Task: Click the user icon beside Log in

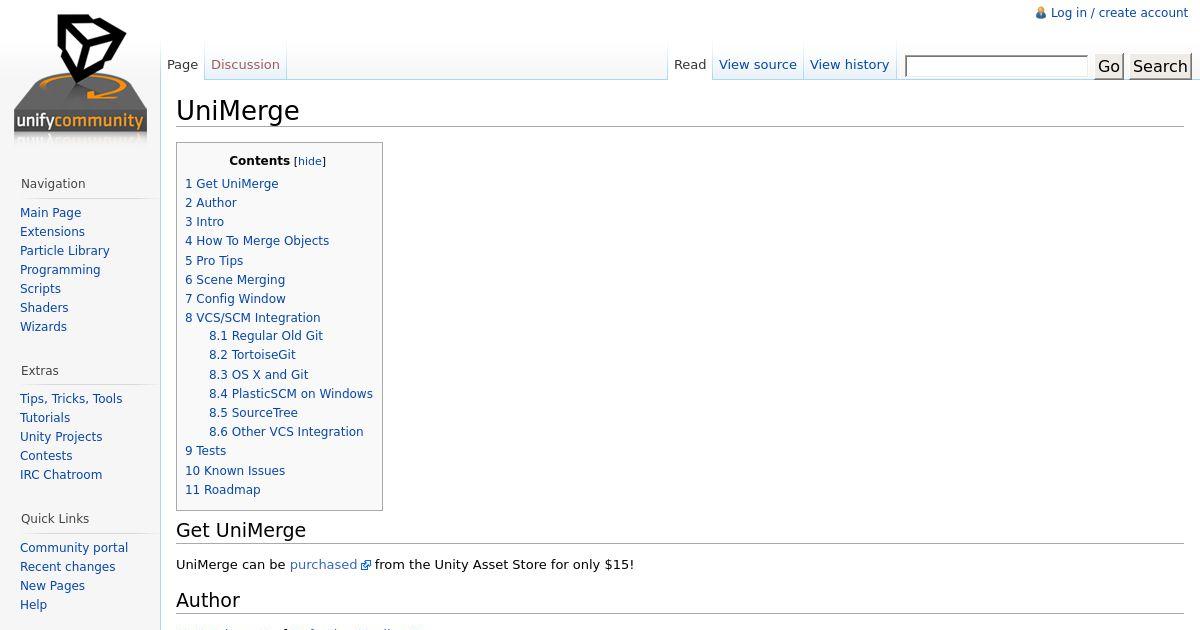Action: [1041, 13]
